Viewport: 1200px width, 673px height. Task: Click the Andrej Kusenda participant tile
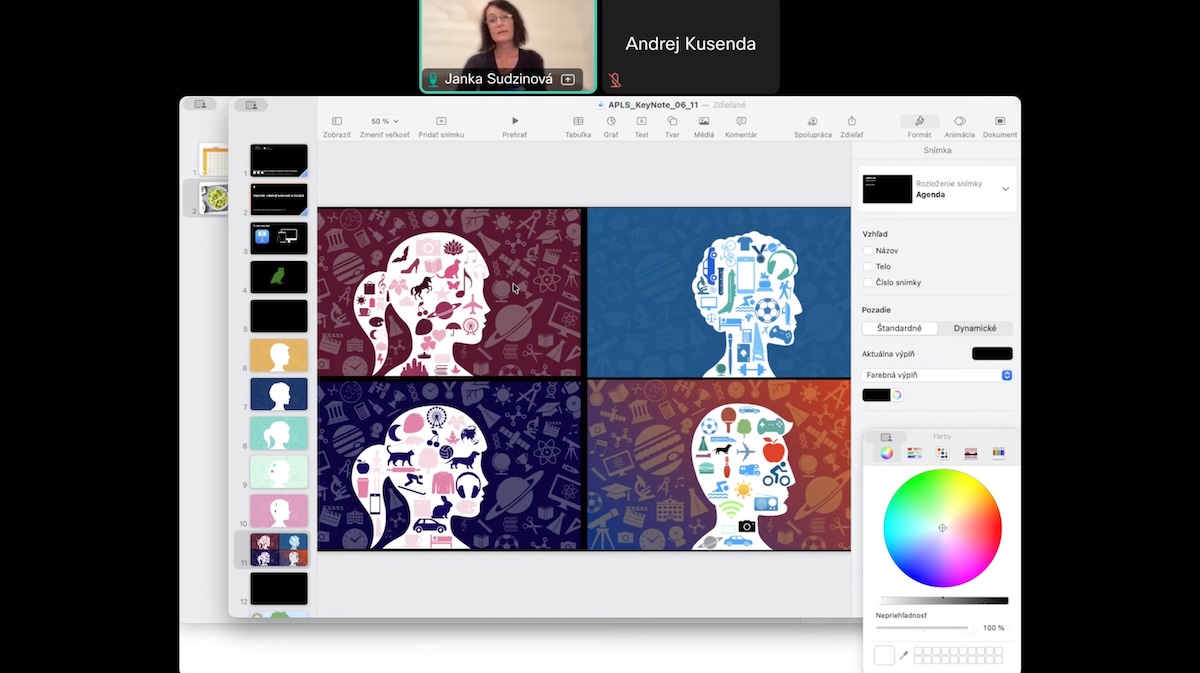point(690,46)
